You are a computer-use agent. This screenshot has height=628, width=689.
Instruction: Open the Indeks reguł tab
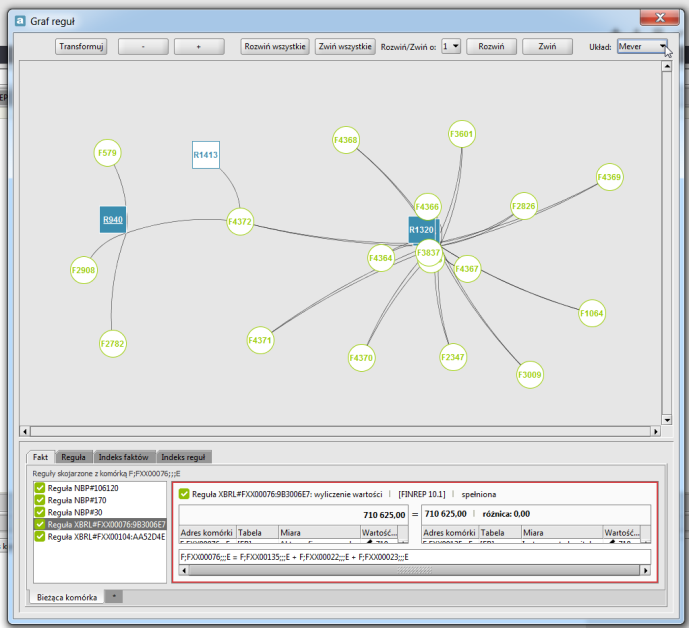coord(183,457)
